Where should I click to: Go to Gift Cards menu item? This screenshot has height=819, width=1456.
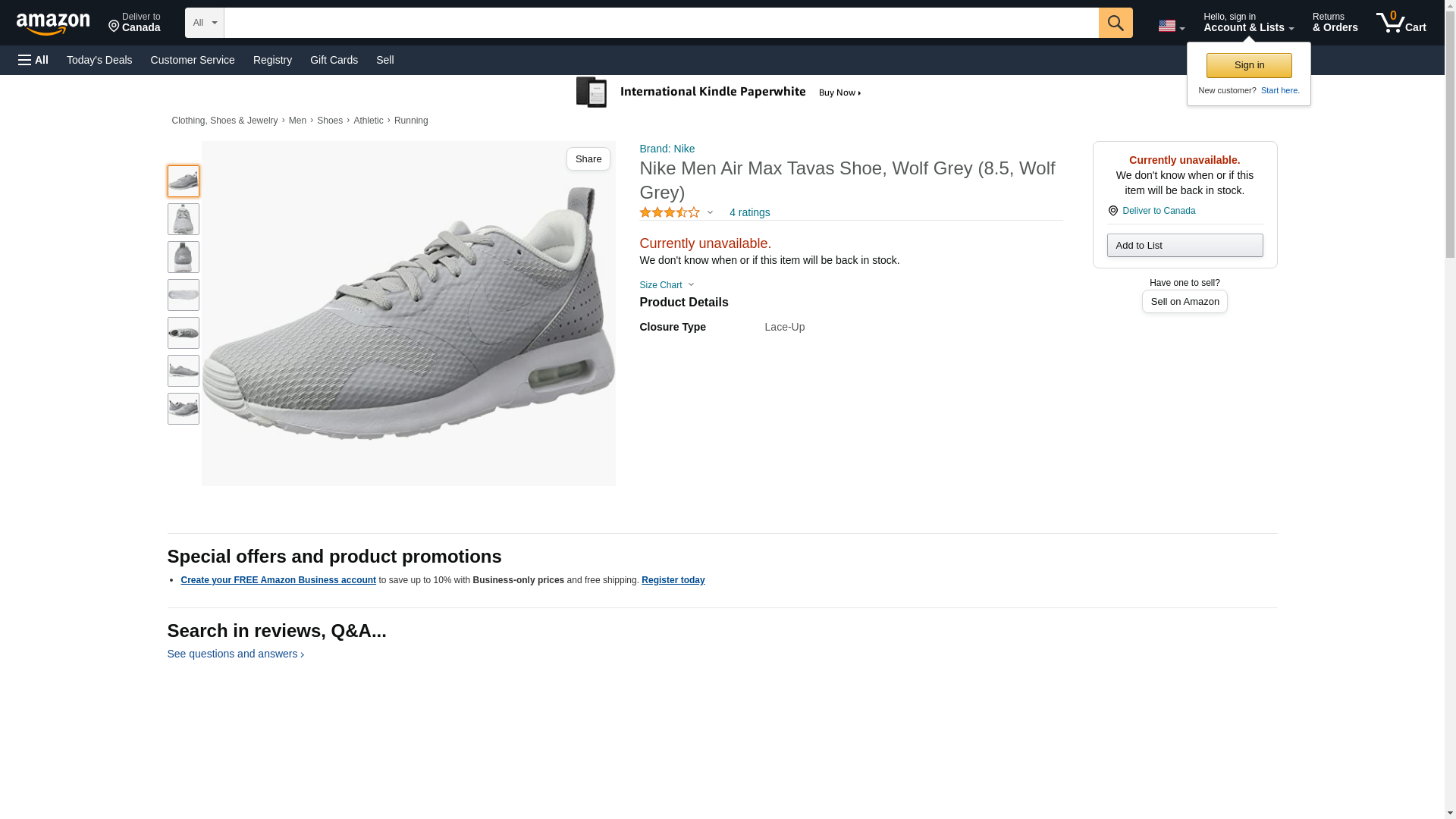click(334, 60)
